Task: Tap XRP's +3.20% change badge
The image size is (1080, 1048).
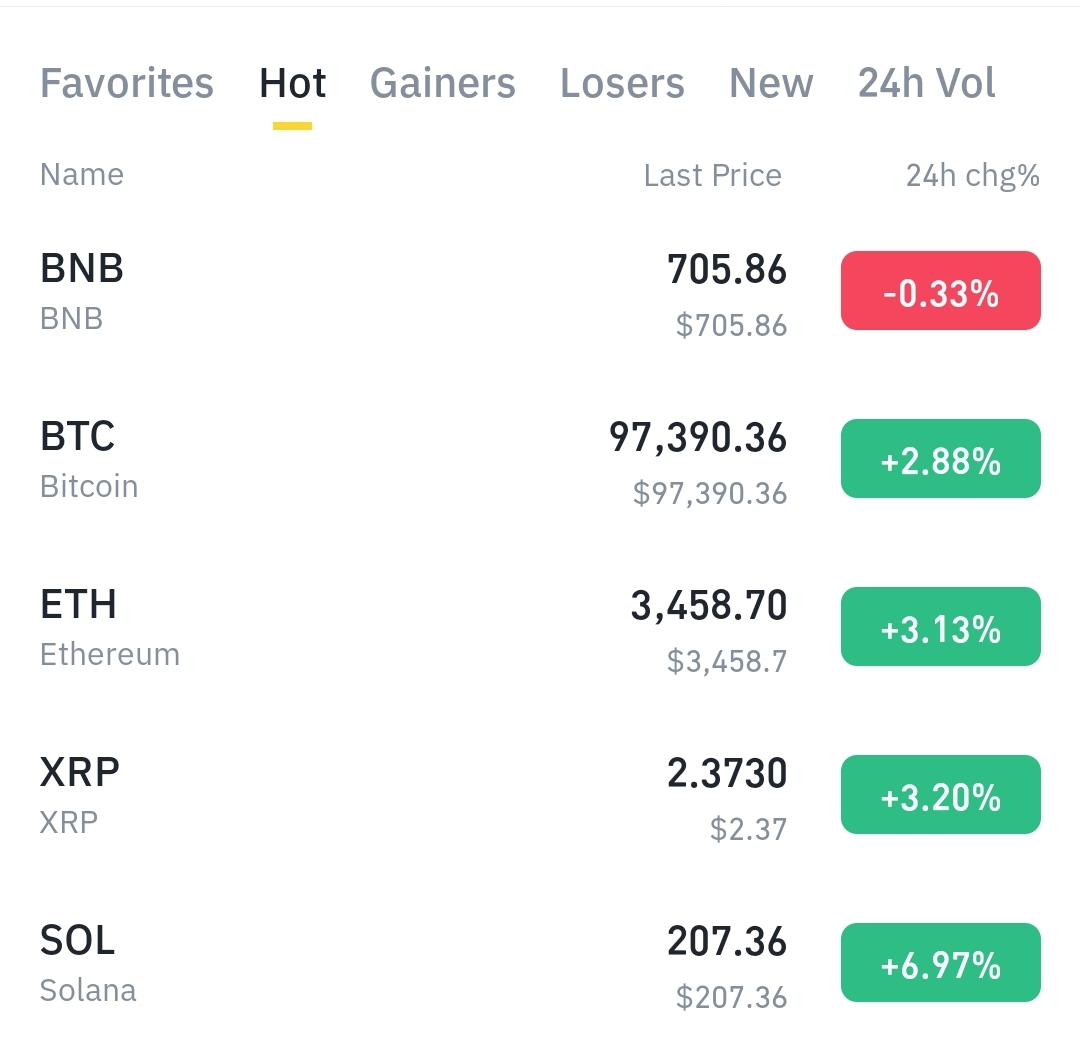Action: pos(940,795)
